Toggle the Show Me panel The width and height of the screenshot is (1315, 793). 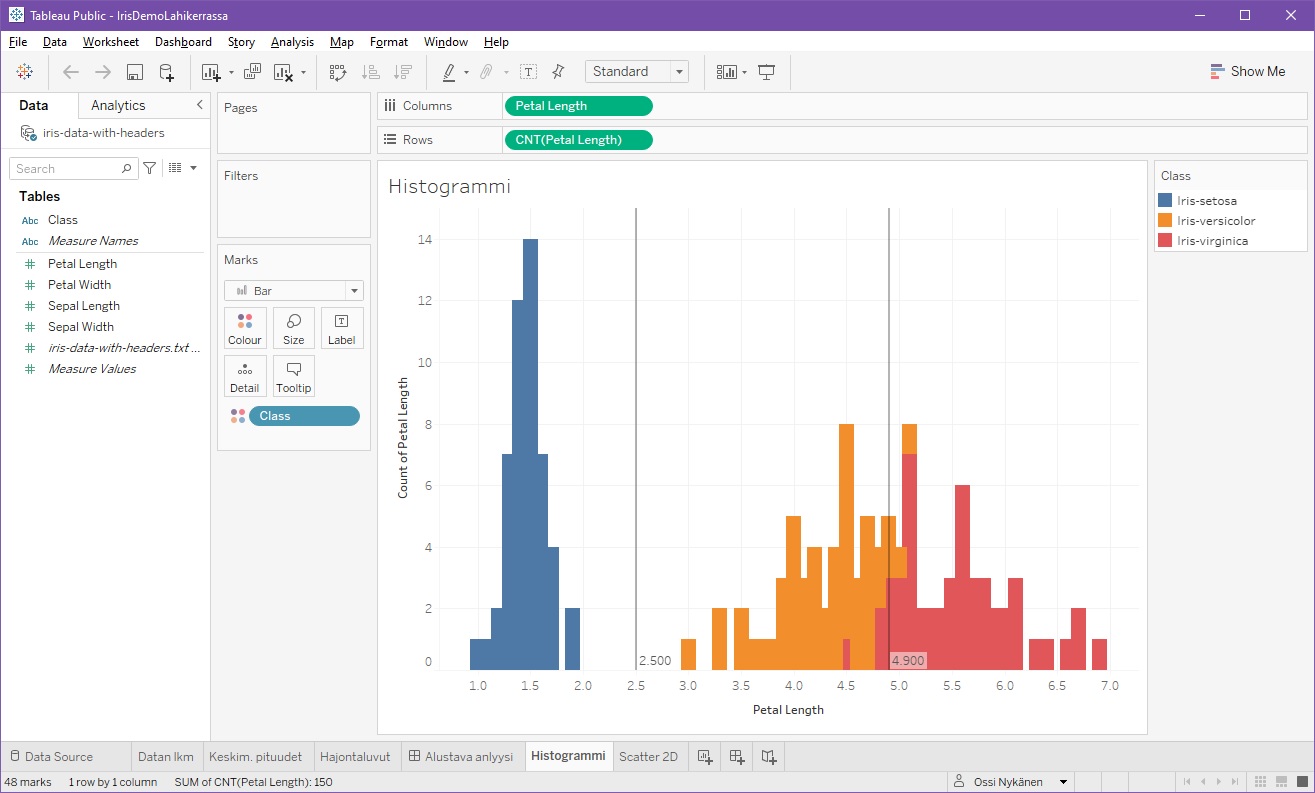click(x=1247, y=72)
